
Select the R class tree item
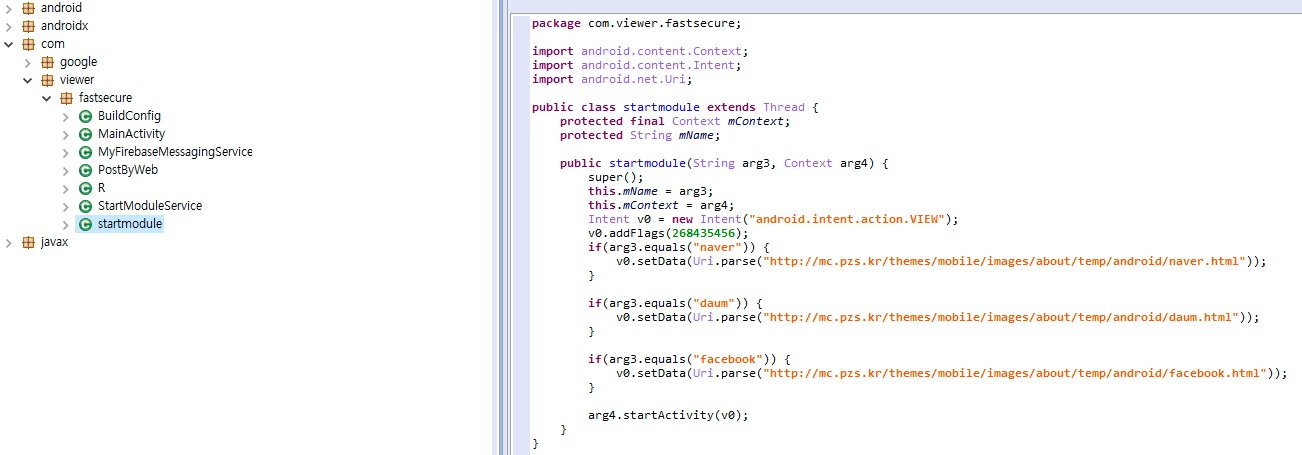click(x=101, y=188)
